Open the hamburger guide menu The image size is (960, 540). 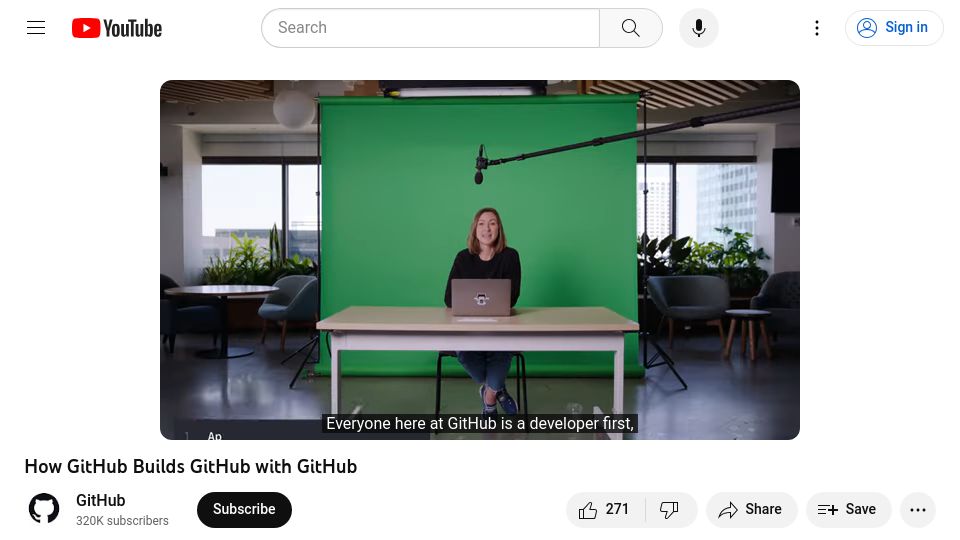[36, 28]
